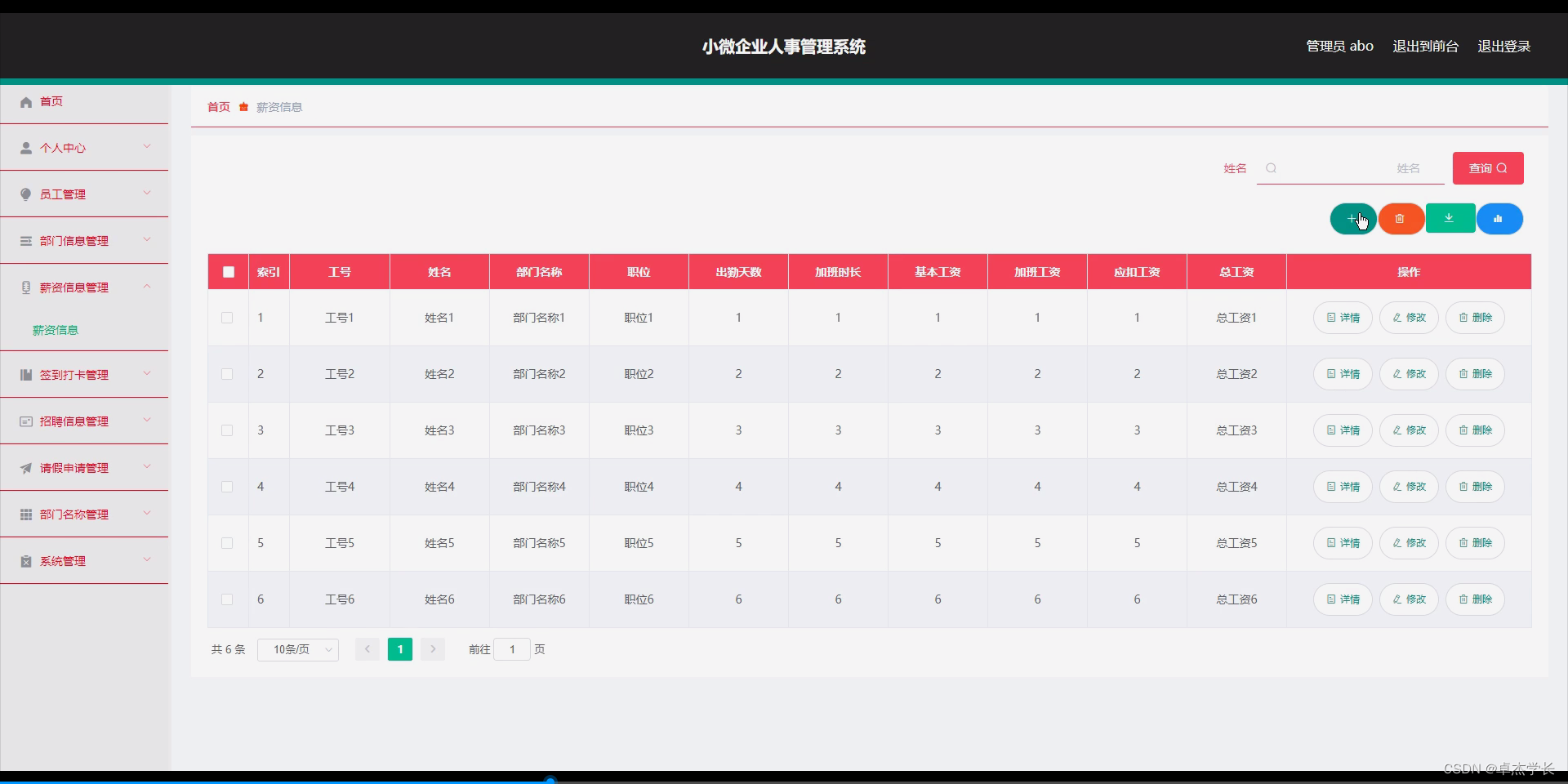Click the orange batch delete trash icon
The image size is (1568, 784).
pos(1401,218)
